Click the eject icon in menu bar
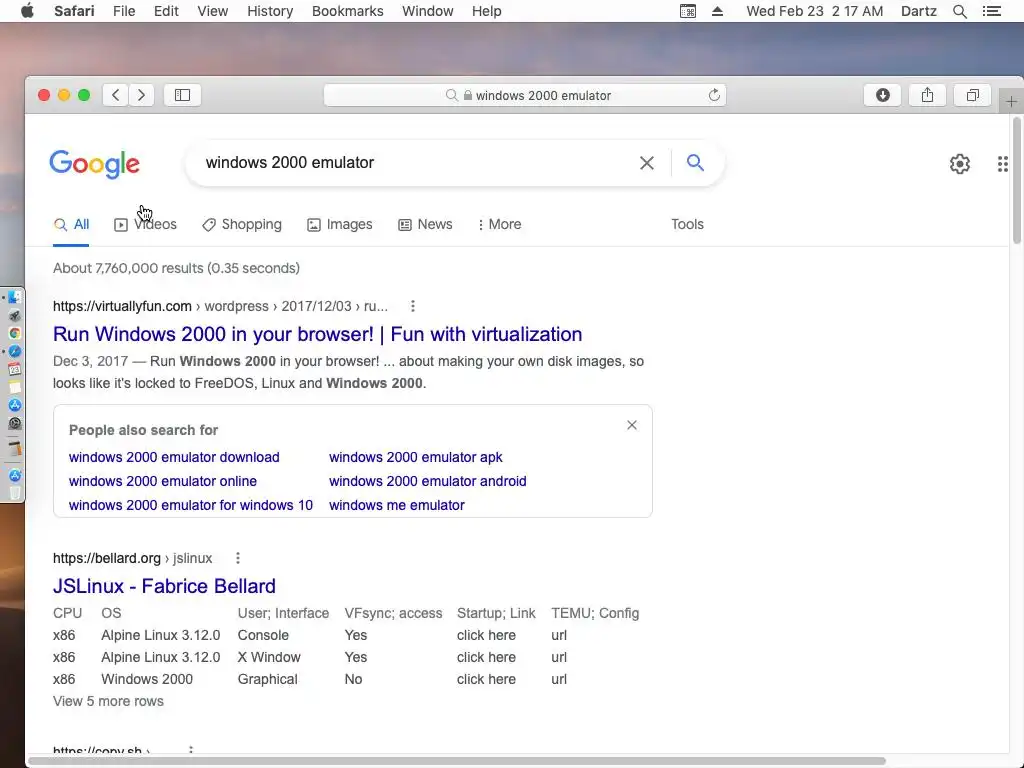 pyautogui.click(x=717, y=11)
